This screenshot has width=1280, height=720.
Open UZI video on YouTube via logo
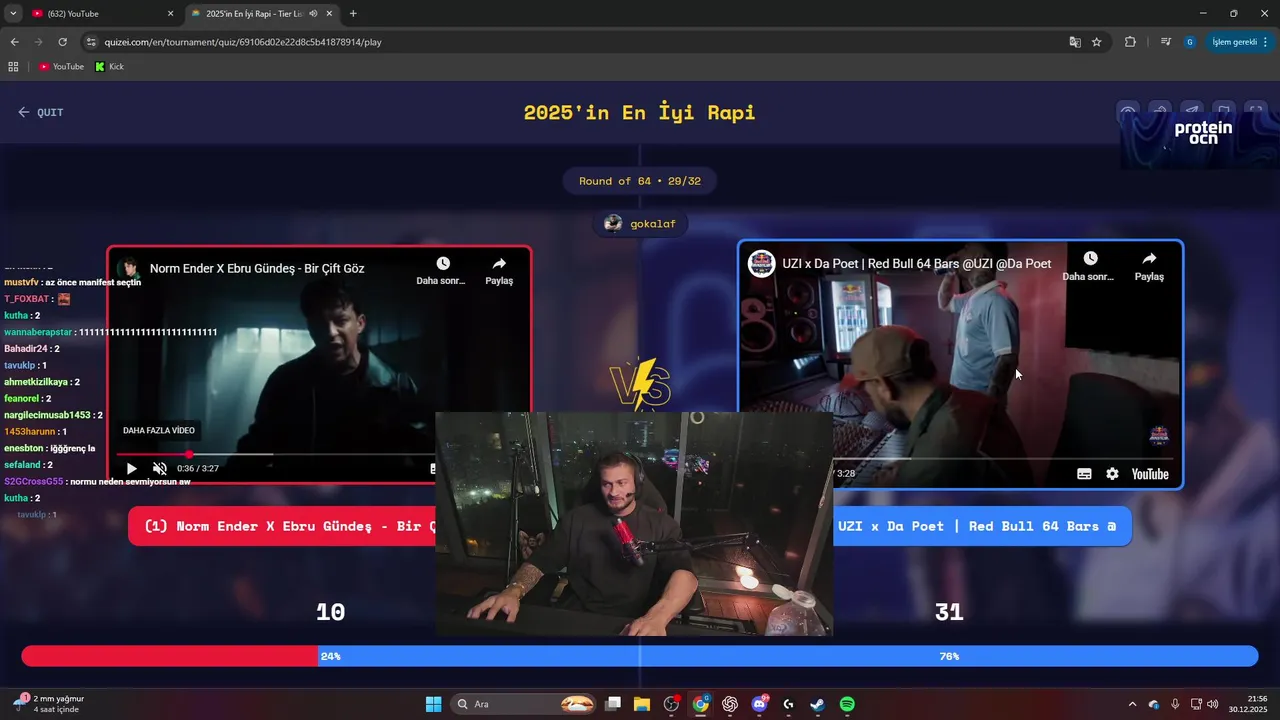pyautogui.click(x=1150, y=474)
